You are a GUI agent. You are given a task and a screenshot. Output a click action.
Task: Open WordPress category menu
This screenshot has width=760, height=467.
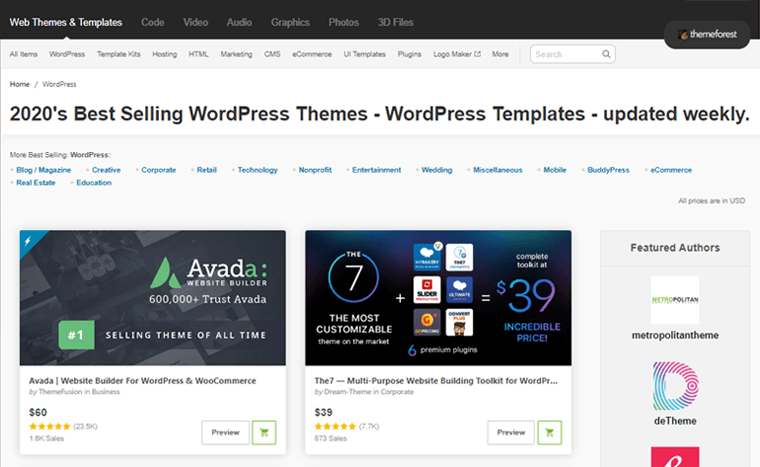(x=67, y=54)
